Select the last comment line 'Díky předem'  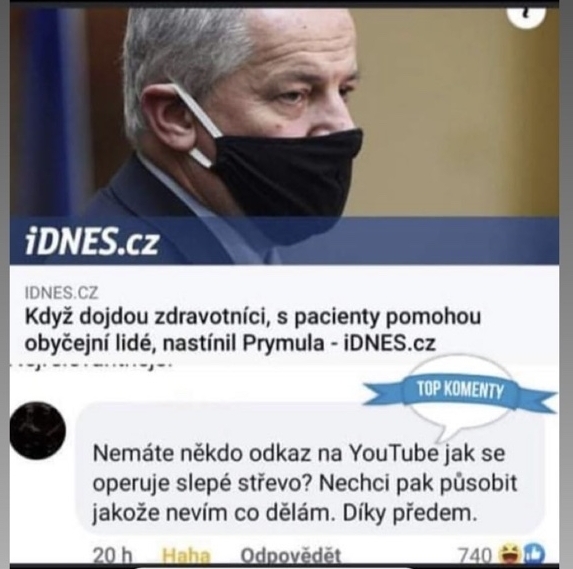410,513
